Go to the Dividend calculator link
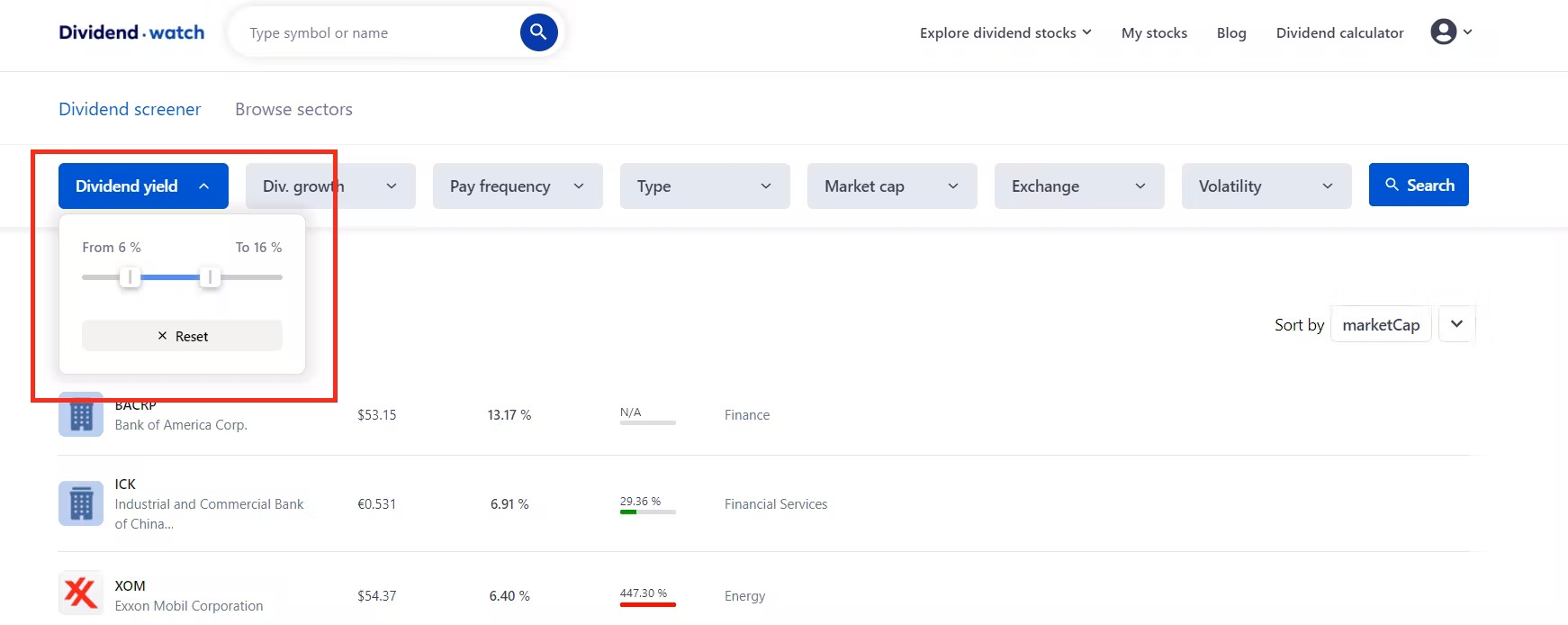The width and height of the screenshot is (1568, 625). 1339,32
